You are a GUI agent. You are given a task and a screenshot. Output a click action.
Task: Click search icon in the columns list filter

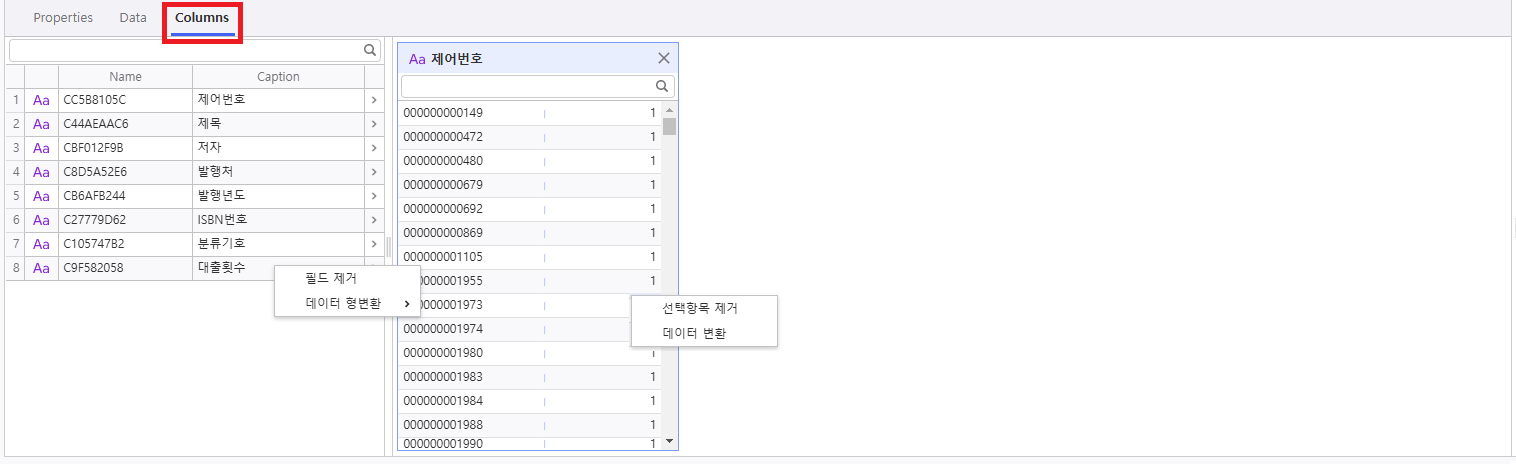click(x=369, y=49)
